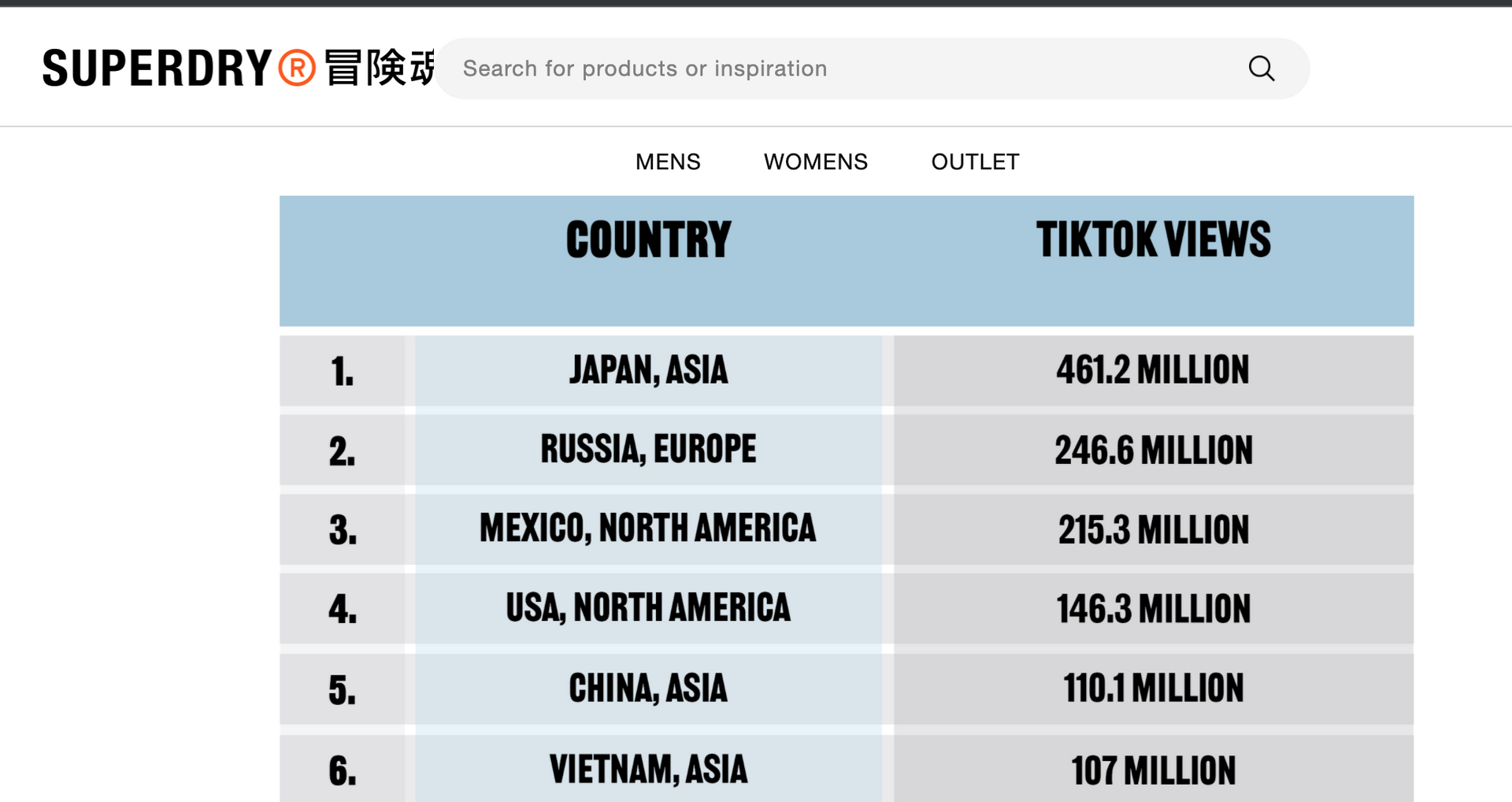The height and width of the screenshot is (802, 1512).
Task: Open the MENS navigation menu
Action: coord(668,162)
